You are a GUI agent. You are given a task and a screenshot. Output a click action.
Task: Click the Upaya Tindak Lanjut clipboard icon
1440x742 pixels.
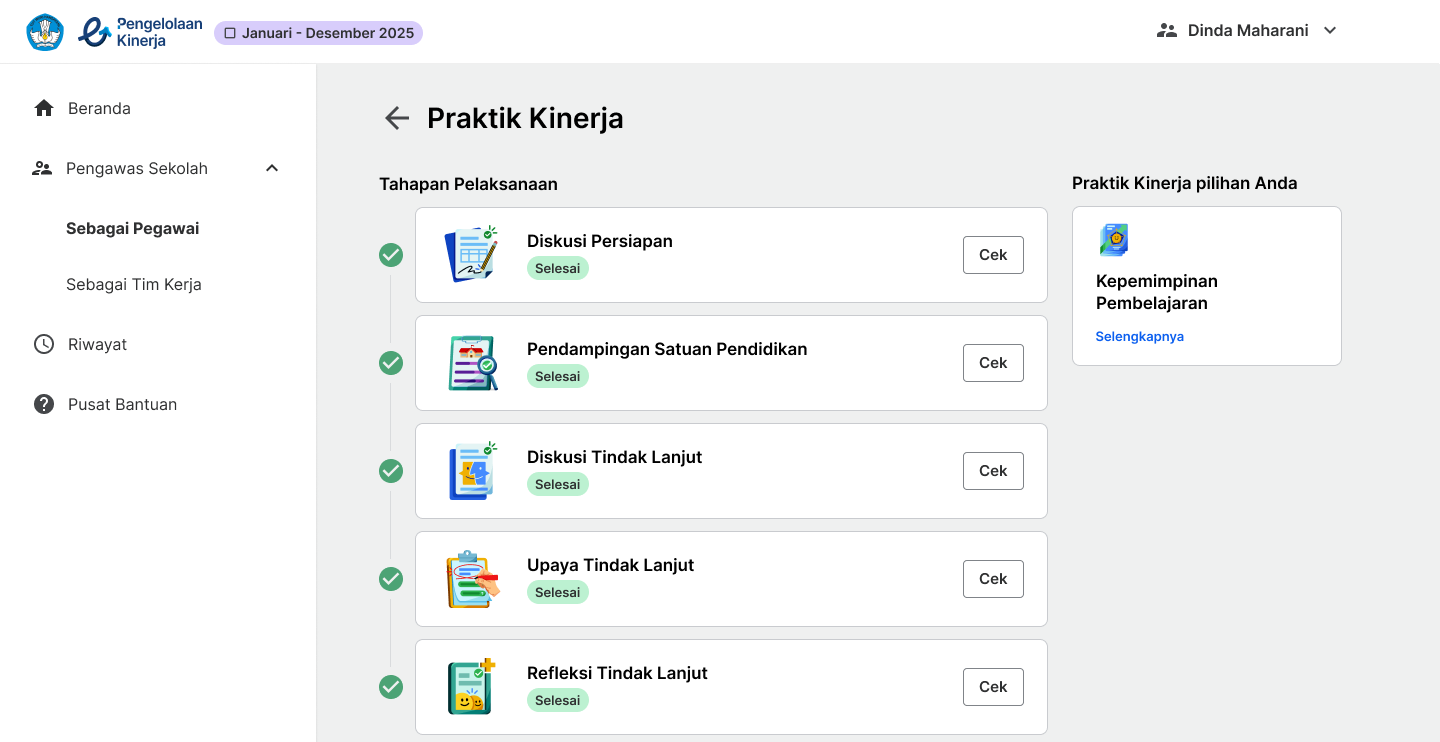[x=472, y=579]
